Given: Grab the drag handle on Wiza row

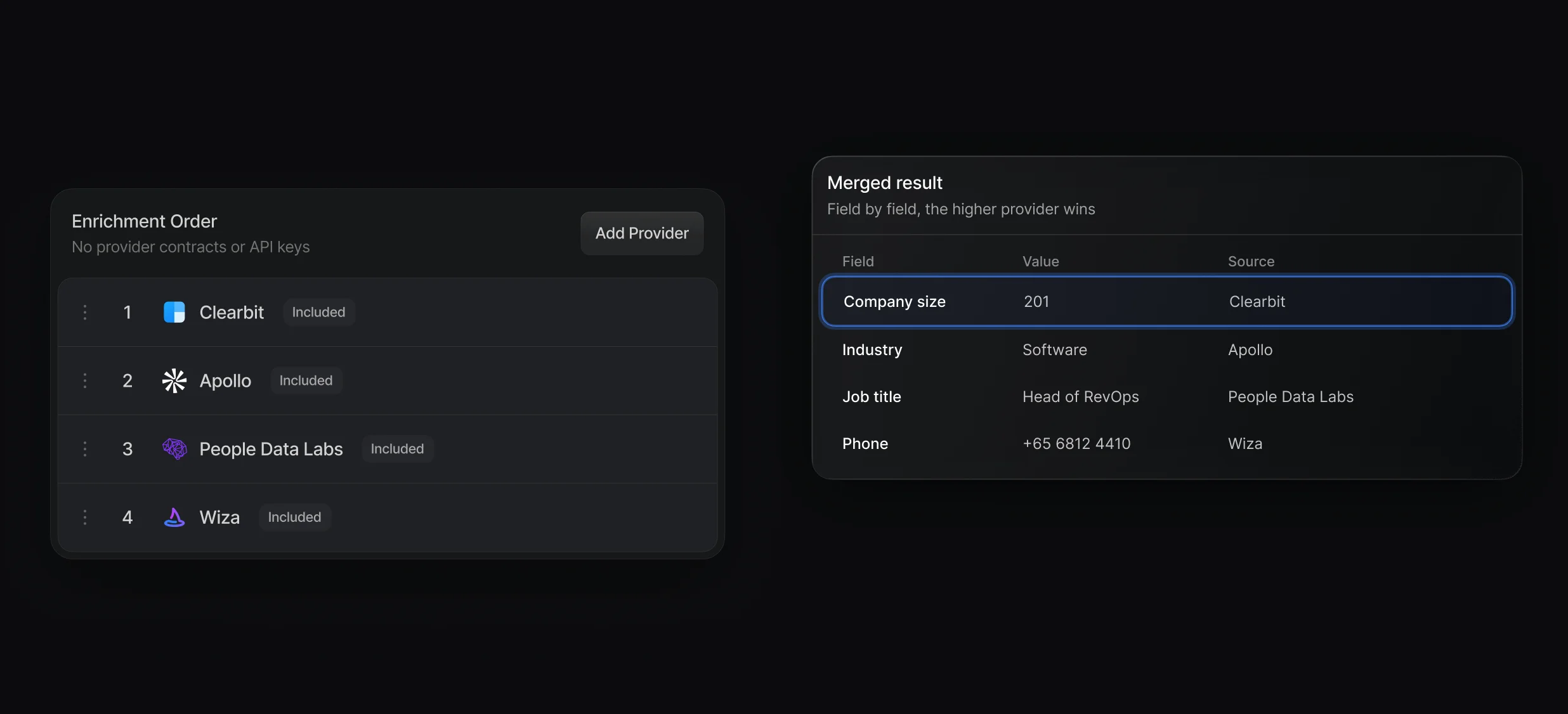Looking at the screenshot, I should (85, 517).
